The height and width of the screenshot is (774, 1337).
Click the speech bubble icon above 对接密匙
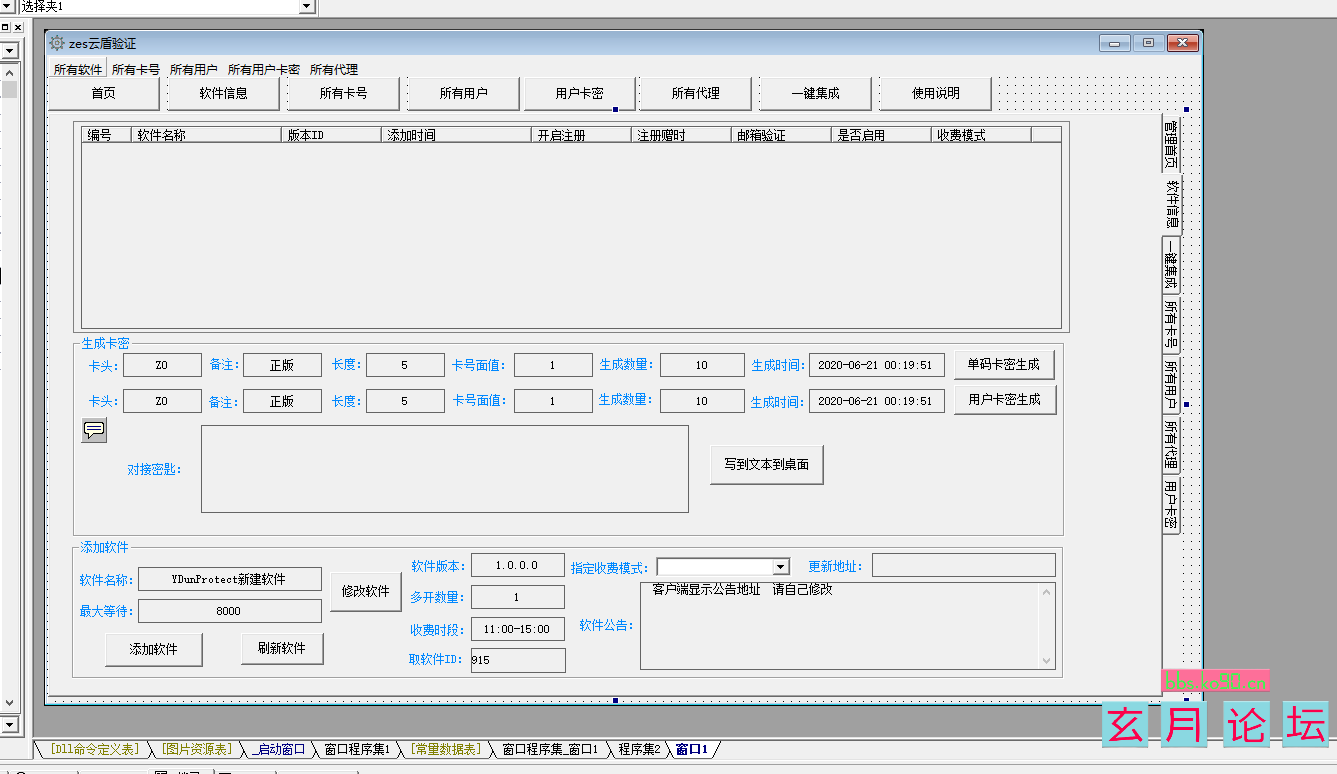94,430
